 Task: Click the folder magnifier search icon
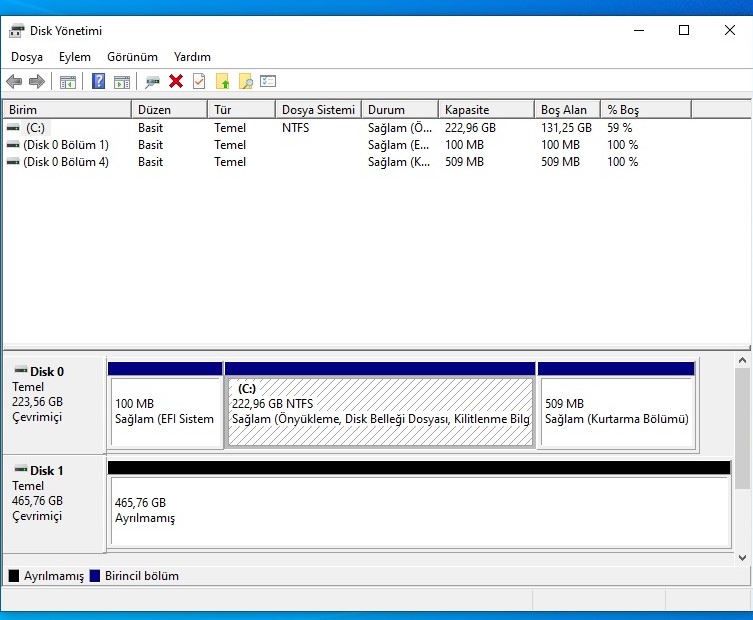(x=245, y=82)
